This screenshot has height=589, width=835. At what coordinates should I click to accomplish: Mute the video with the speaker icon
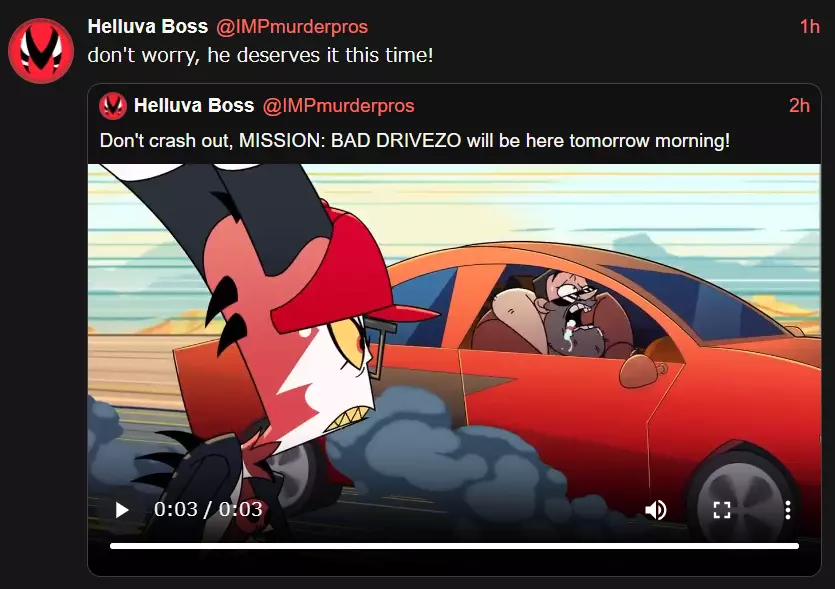[x=656, y=510]
